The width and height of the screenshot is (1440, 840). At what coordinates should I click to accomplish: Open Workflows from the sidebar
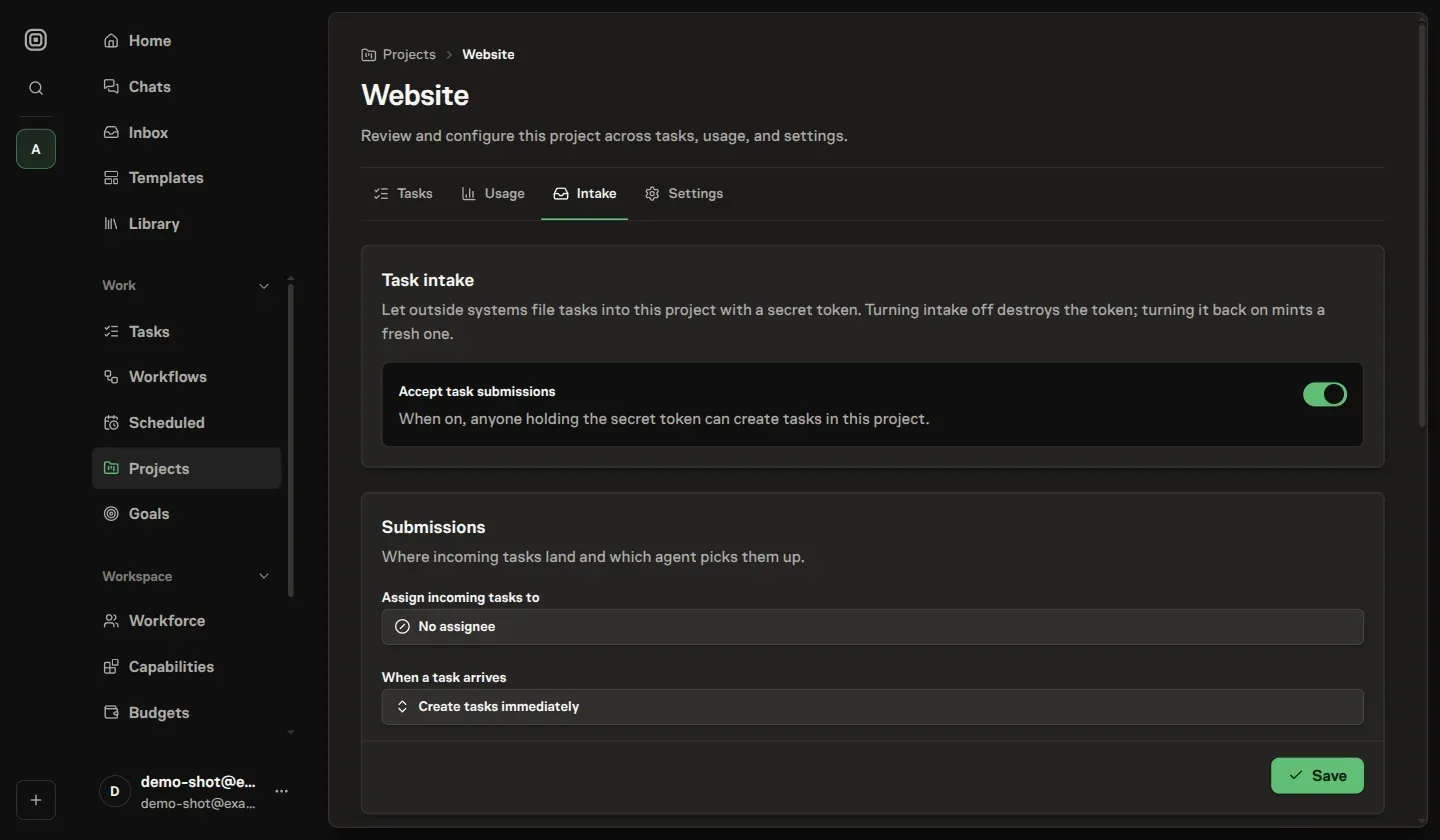(x=187, y=377)
